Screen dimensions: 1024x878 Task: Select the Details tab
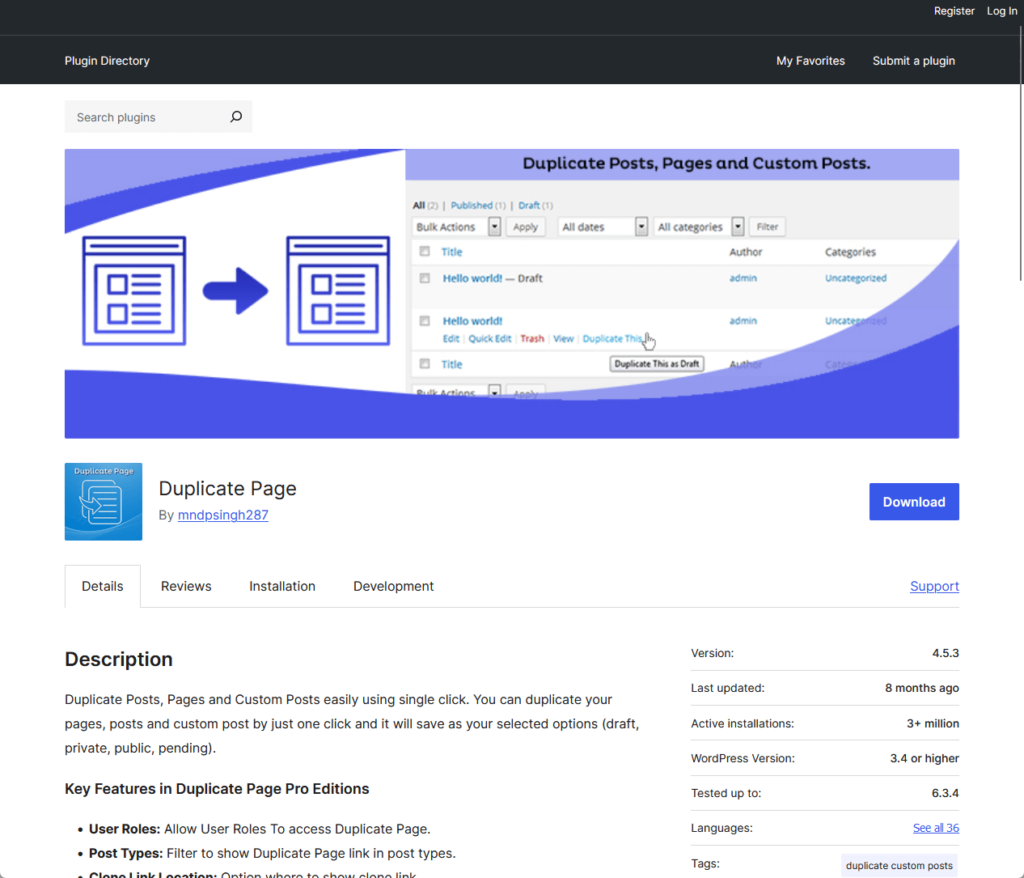pyautogui.click(x=103, y=586)
